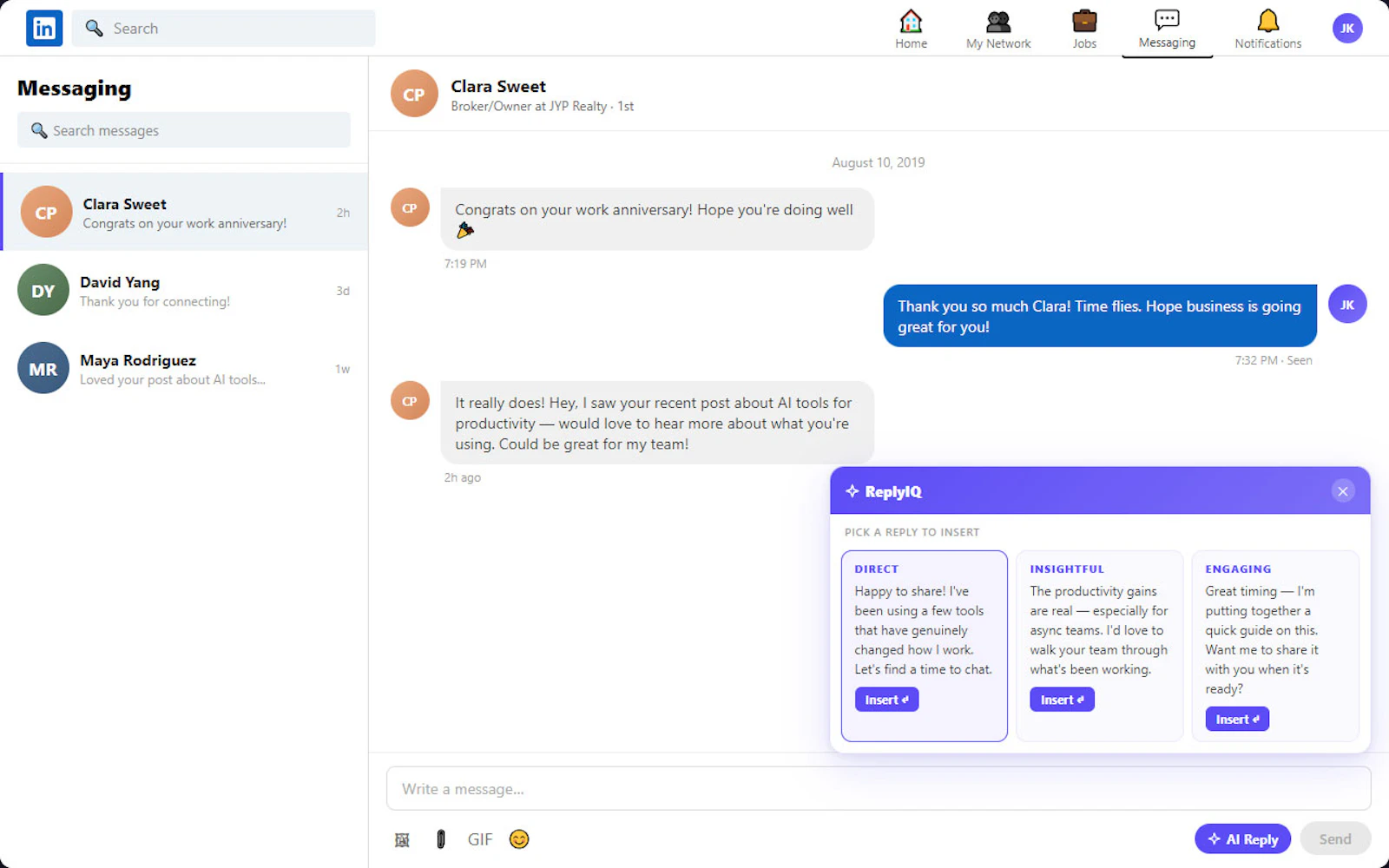Viewport: 1389px width, 868px height.
Task: Click the DY avatar in conversation list
Action: (x=43, y=290)
